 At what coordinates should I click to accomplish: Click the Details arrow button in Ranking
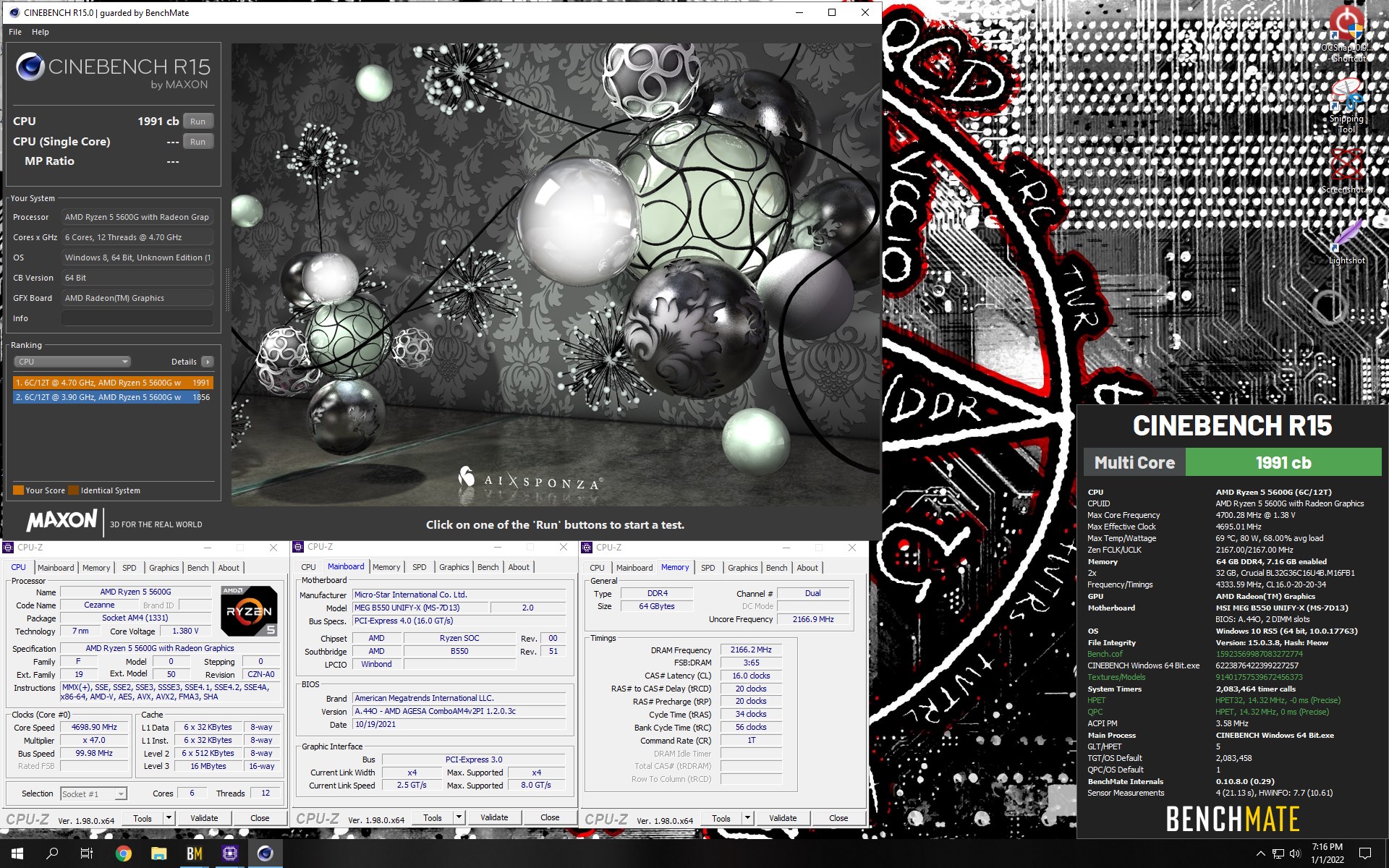(208, 362)
